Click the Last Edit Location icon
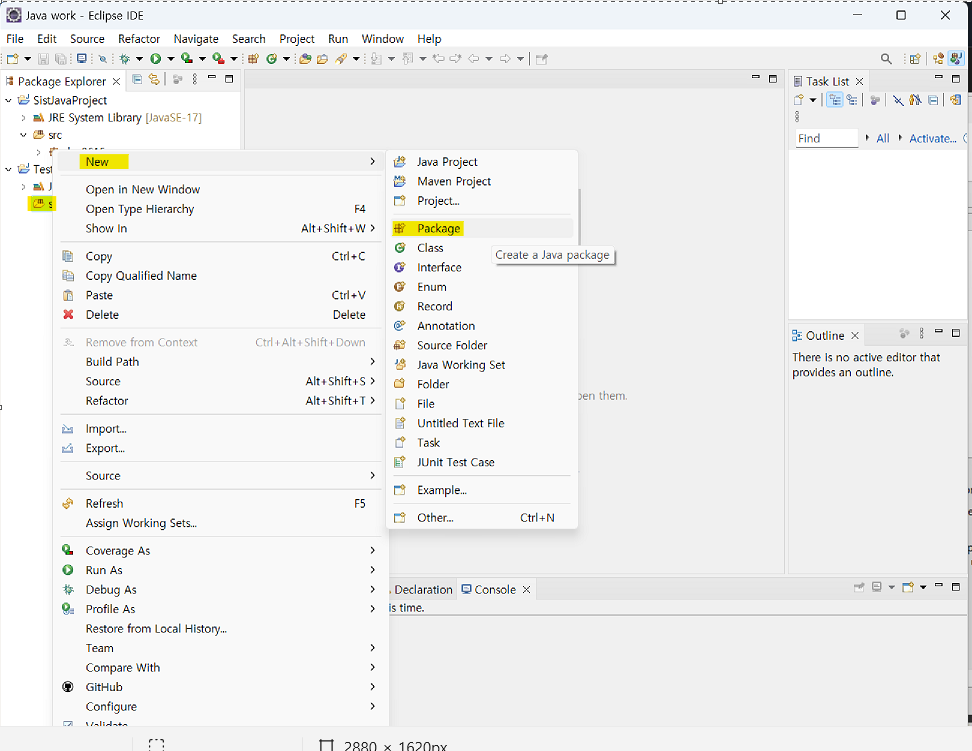Image resolution: width=972 pixels, height=751 pixels. pyautogui.click(x=438, y=59)
